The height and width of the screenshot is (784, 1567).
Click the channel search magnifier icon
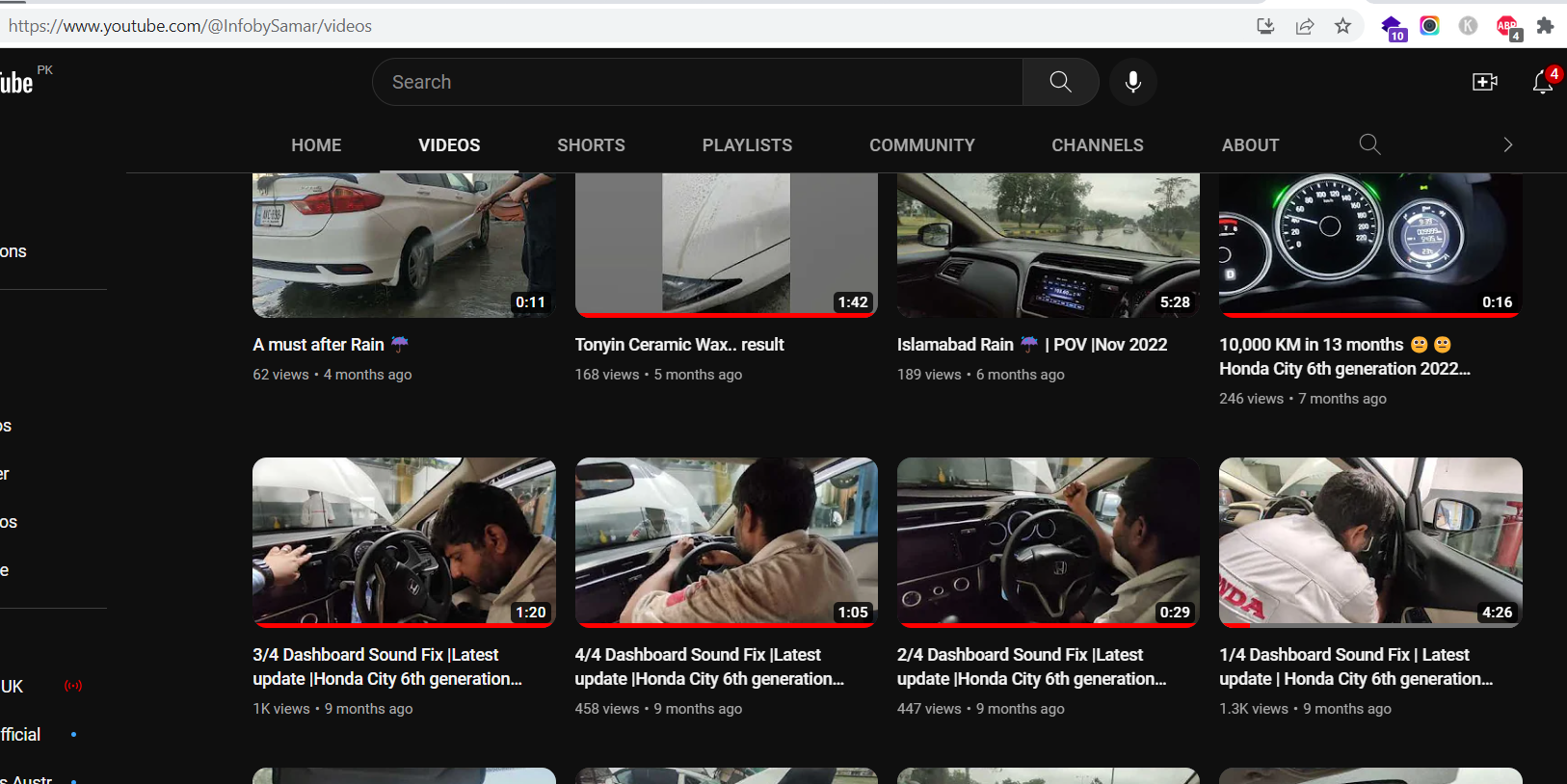point(1369,144)
